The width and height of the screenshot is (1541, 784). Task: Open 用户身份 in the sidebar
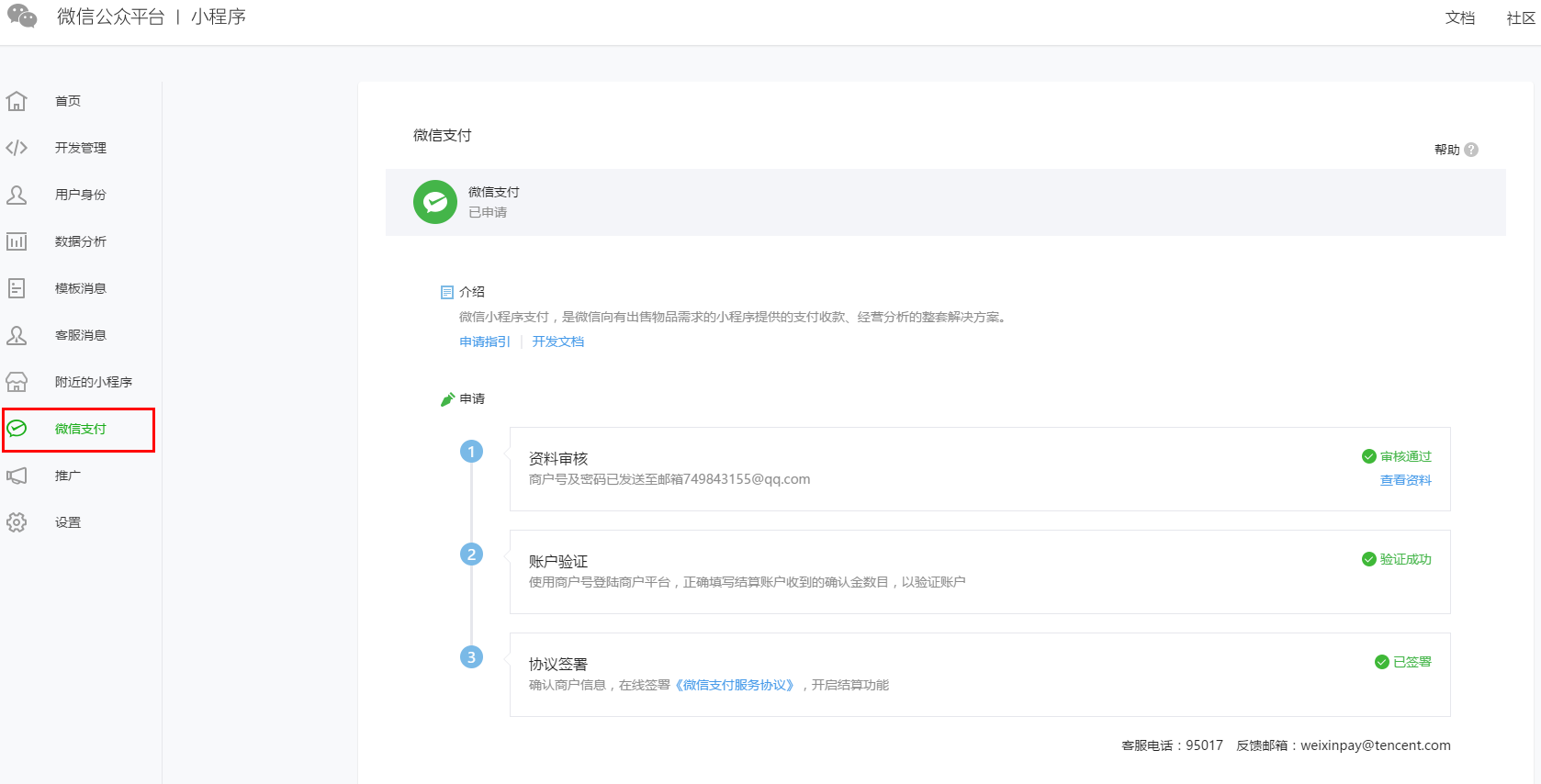coord(80,195)
